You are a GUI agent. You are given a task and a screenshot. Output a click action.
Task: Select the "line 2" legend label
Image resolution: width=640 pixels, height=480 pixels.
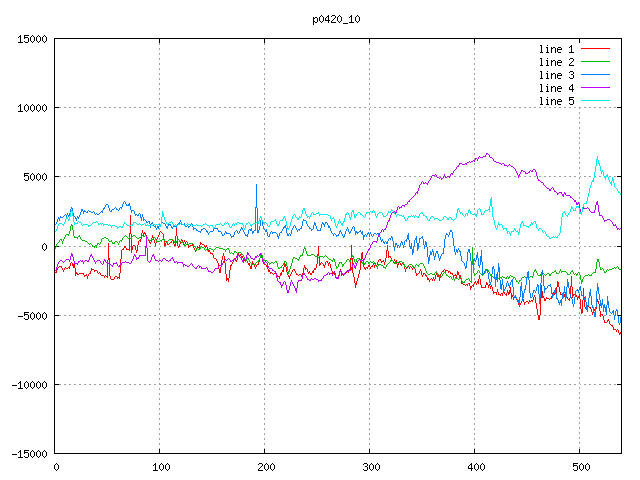[557, 62]
